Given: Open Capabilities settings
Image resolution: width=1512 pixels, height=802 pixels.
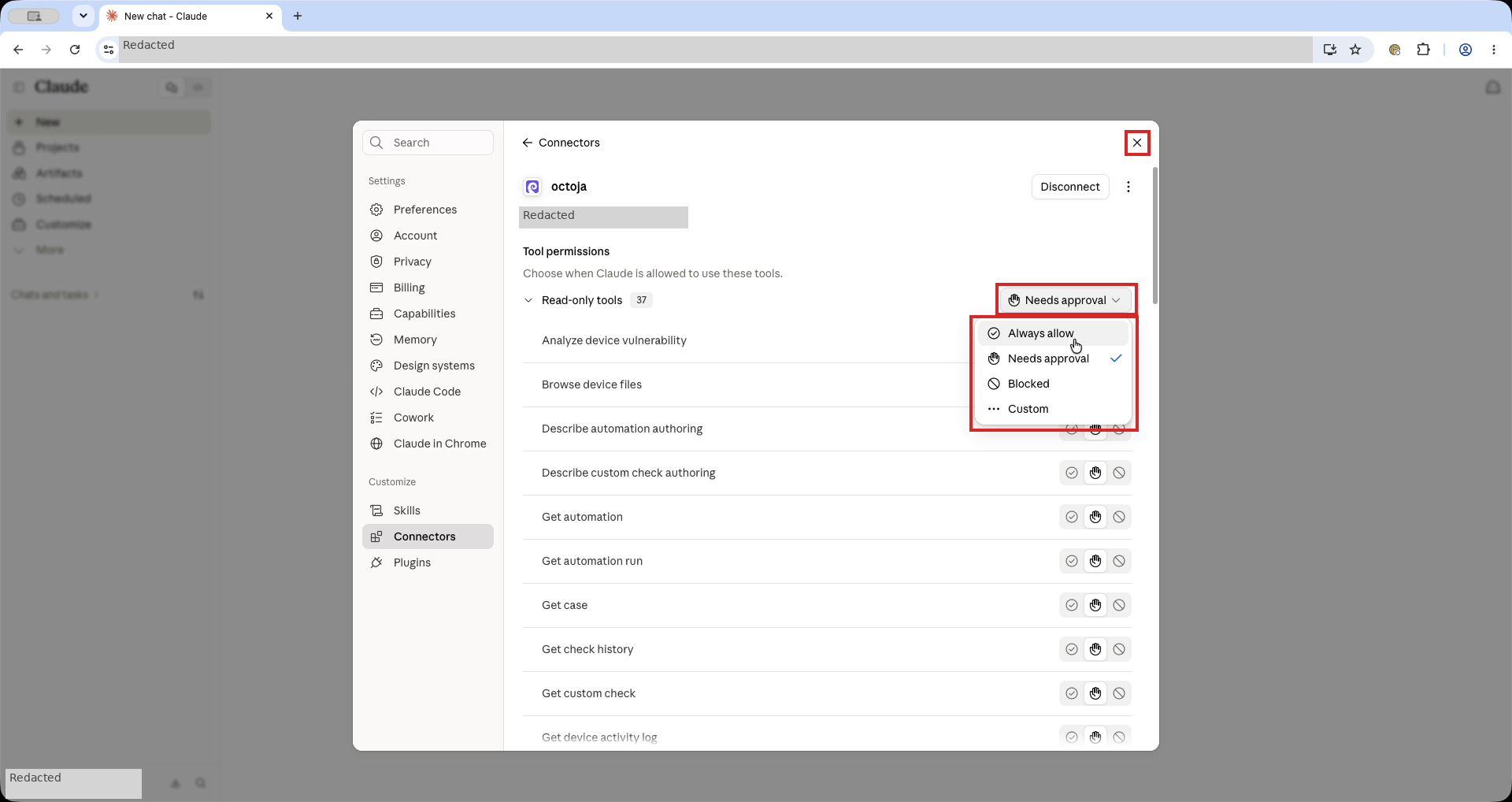Looking at the screenshot, I should click(x=428, y=314).
